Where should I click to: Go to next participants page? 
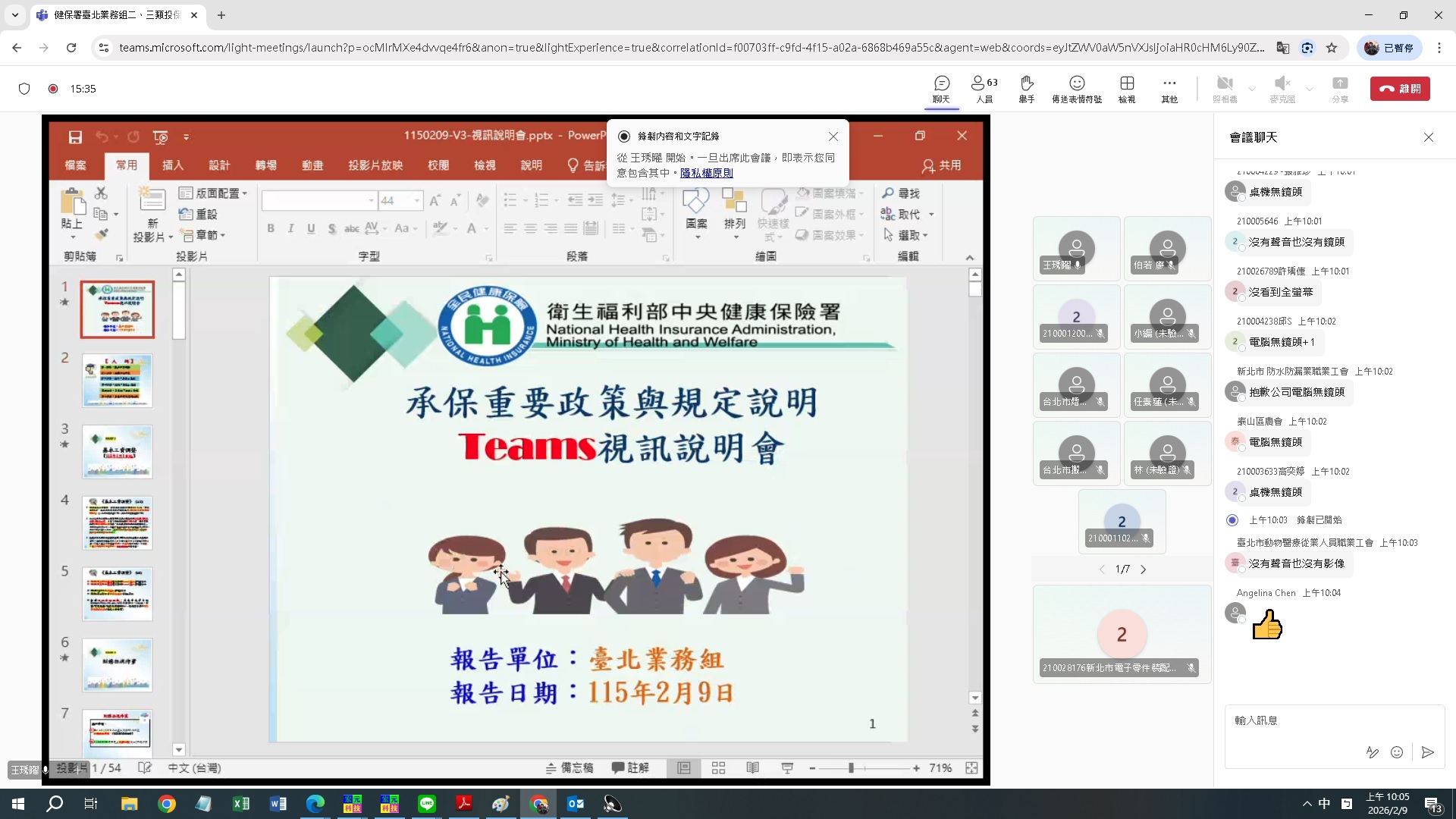click(x=1144, y=570)
